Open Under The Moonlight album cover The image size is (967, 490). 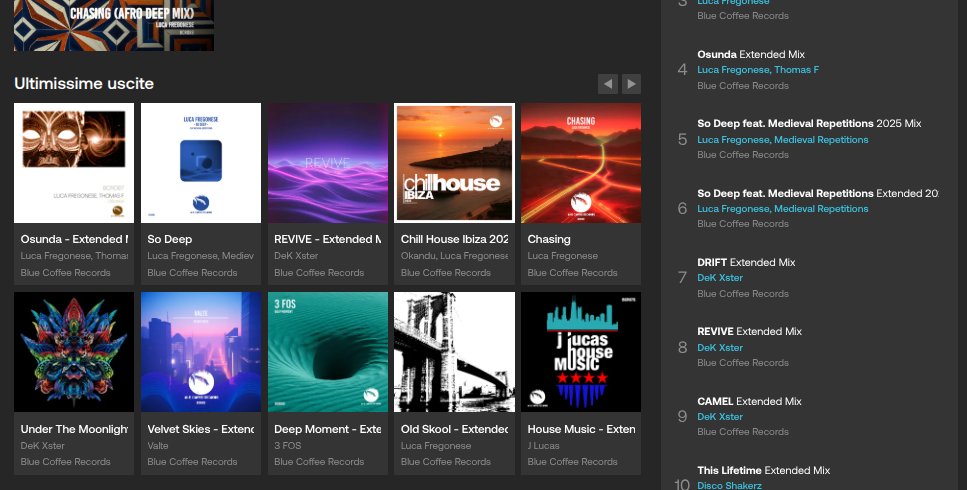(x=74, y=352)
